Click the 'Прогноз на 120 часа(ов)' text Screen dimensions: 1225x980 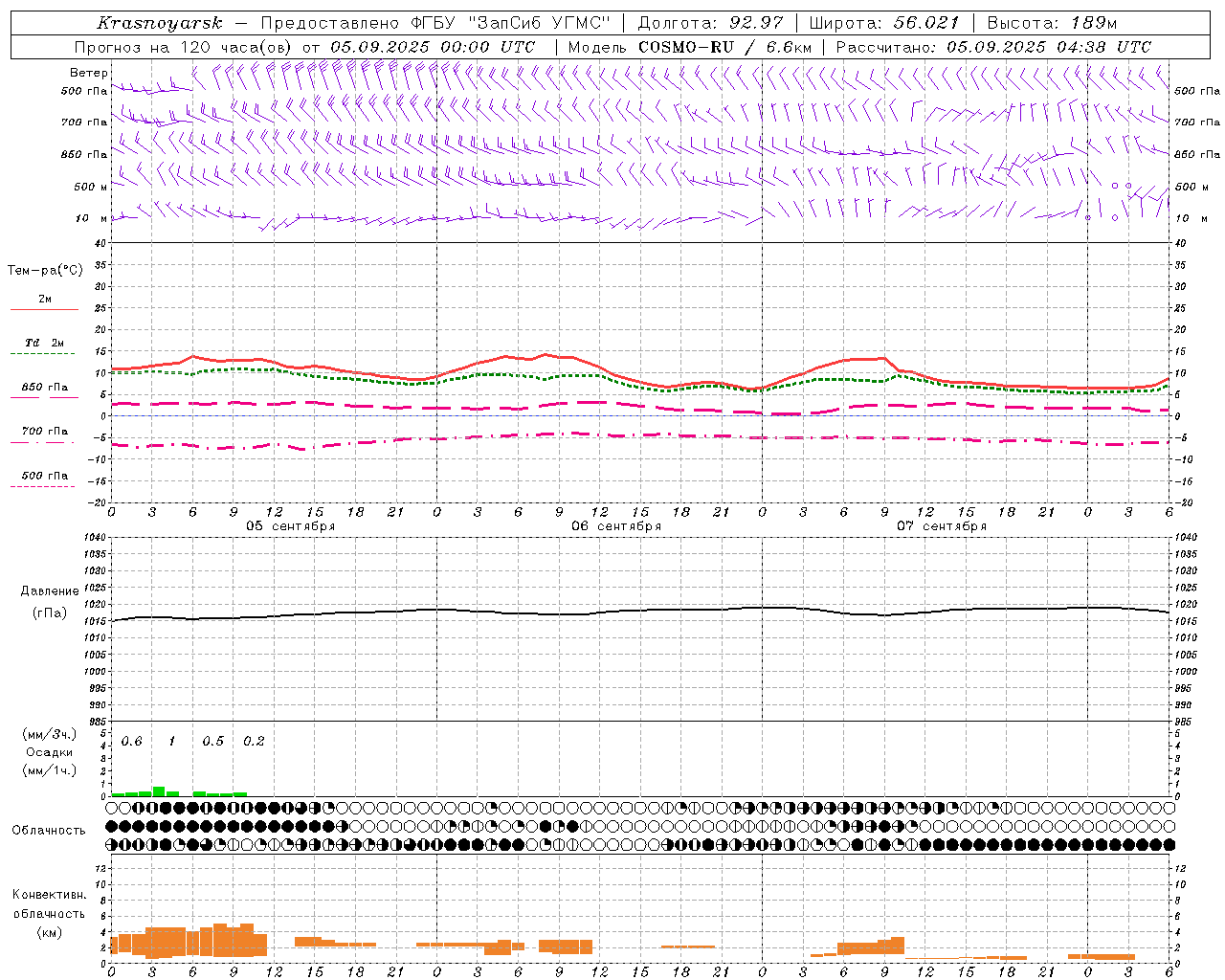[x=185, y=47]
